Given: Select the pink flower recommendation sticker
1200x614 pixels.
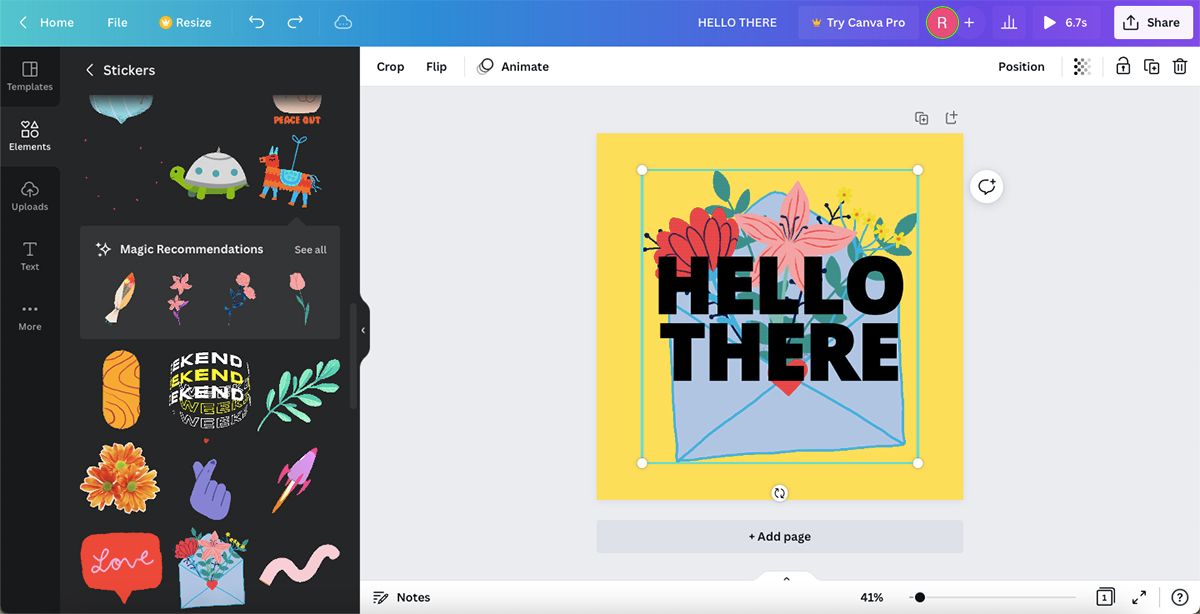Looking at the screenshot, I should pos(179,298).
